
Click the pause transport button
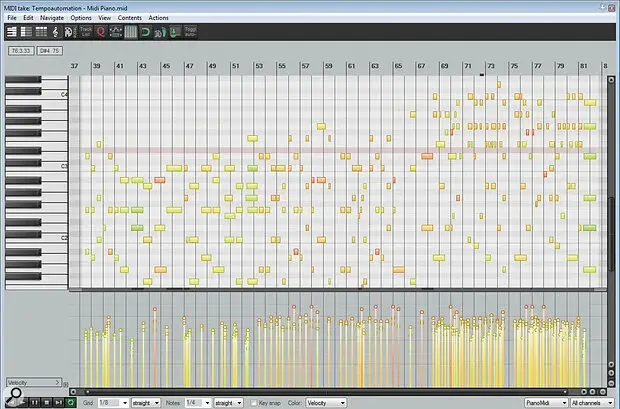(x=35, y=403)
